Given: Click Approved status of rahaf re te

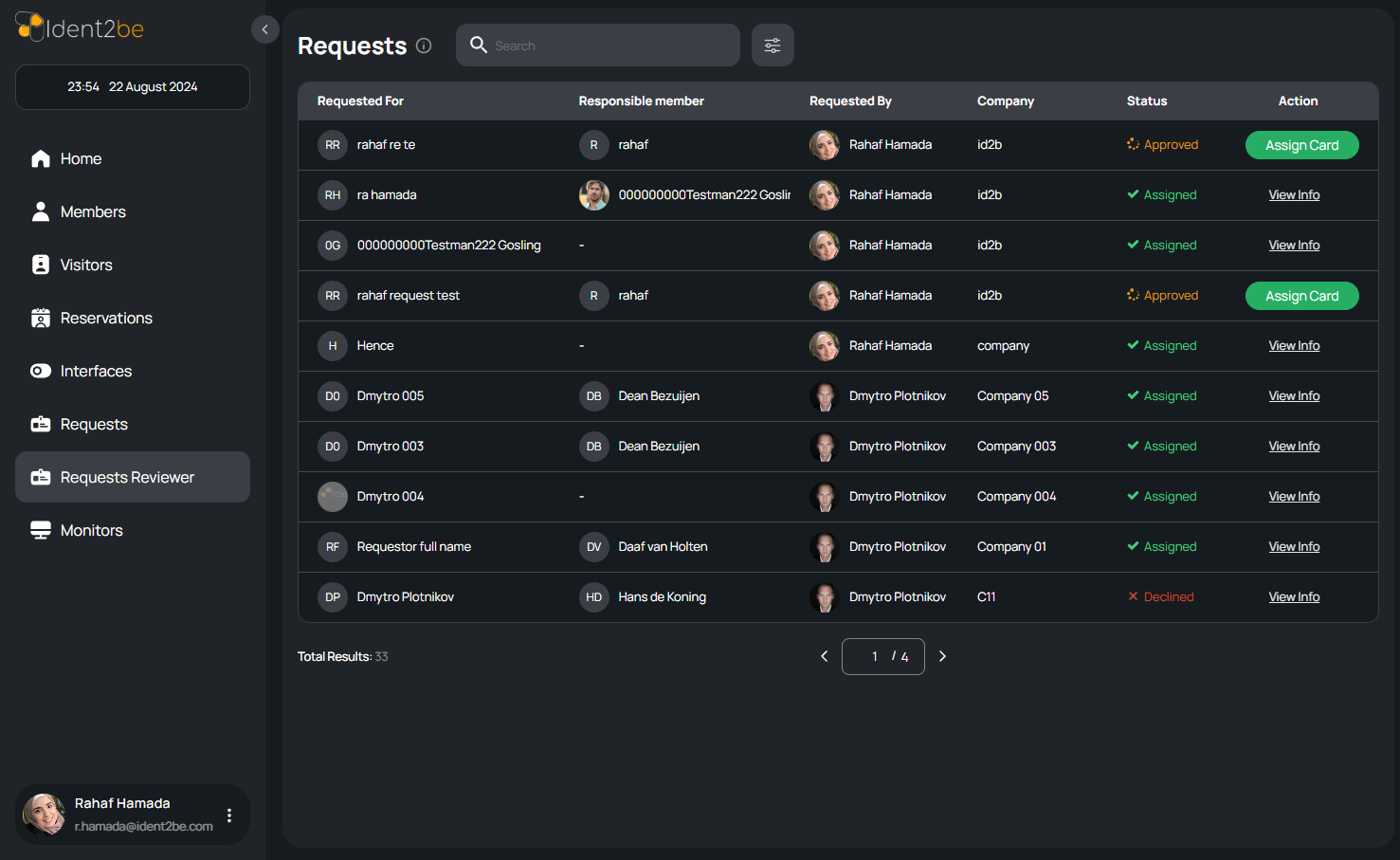Looking at the screenshot, I should [x=1162, y=144].
